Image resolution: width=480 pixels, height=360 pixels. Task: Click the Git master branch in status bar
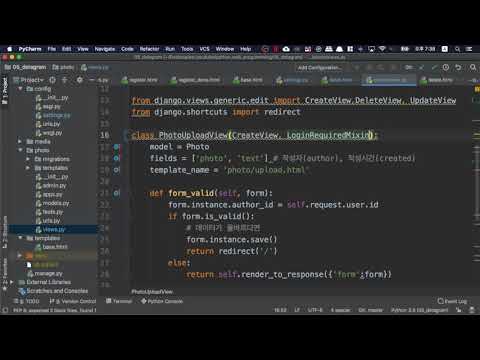tap(371, 310)
